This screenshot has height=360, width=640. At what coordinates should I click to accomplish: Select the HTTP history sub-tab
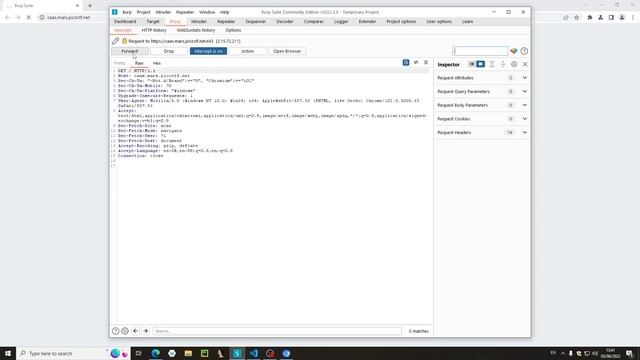coord(154,30)
